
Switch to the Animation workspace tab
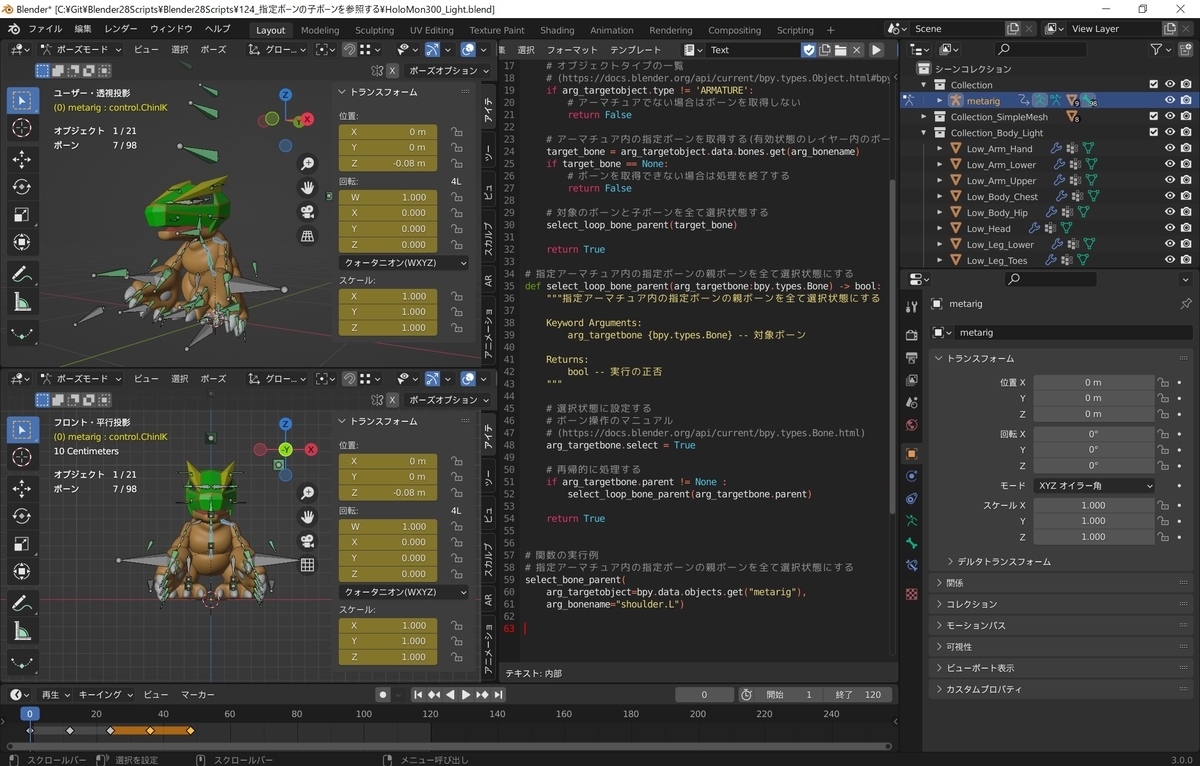point(611,30)
